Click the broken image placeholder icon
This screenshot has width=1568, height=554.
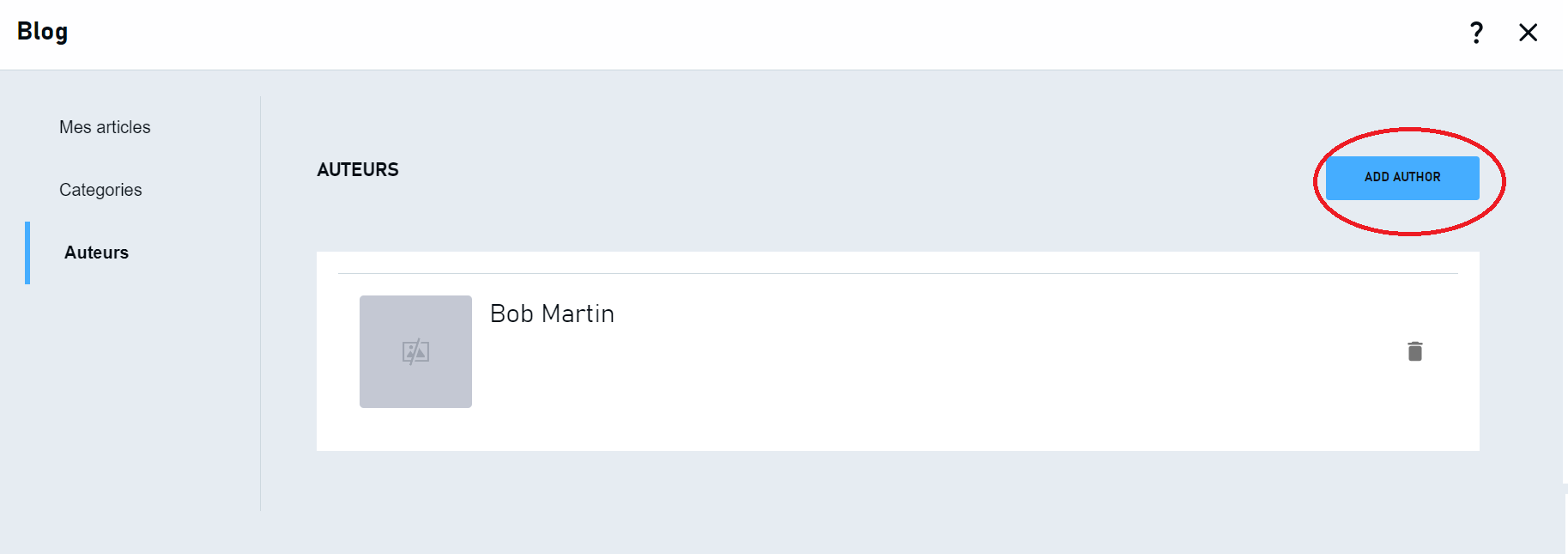[415, 351]
